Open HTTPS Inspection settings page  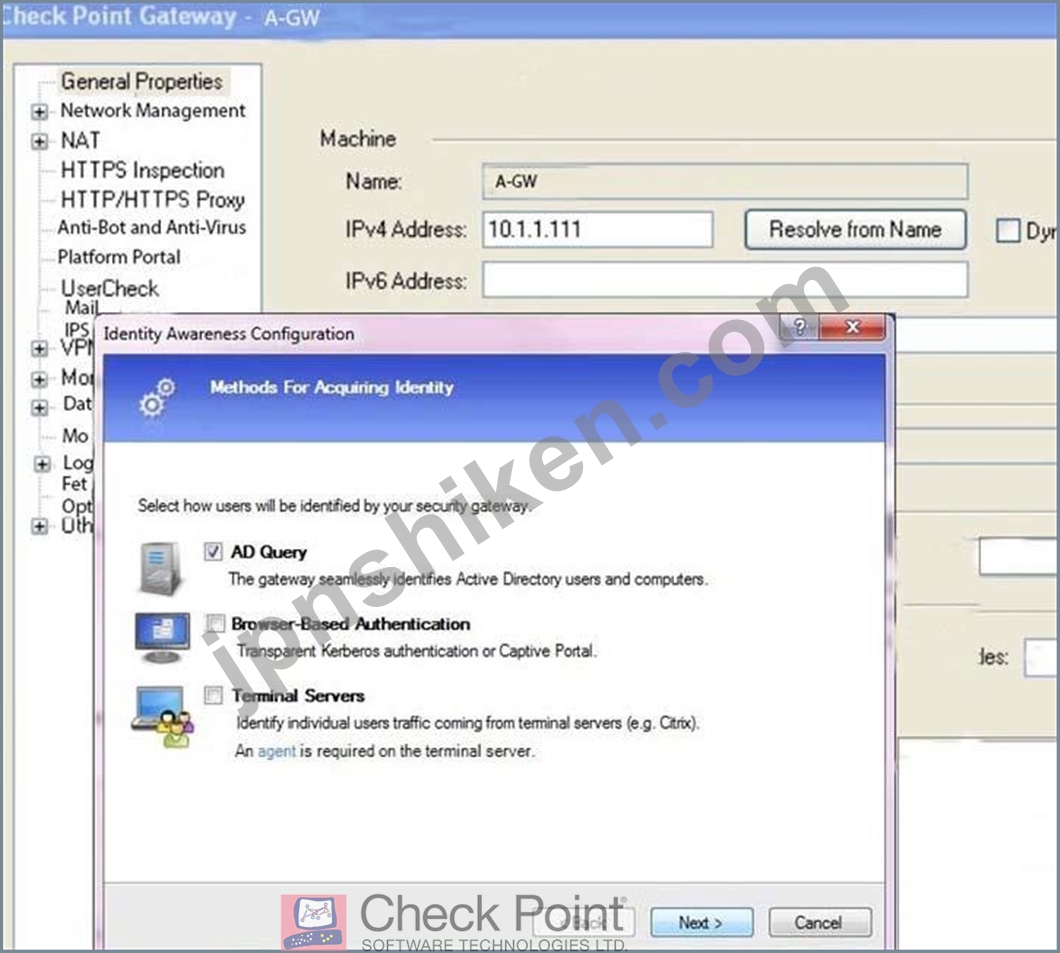tap(143, 170)
